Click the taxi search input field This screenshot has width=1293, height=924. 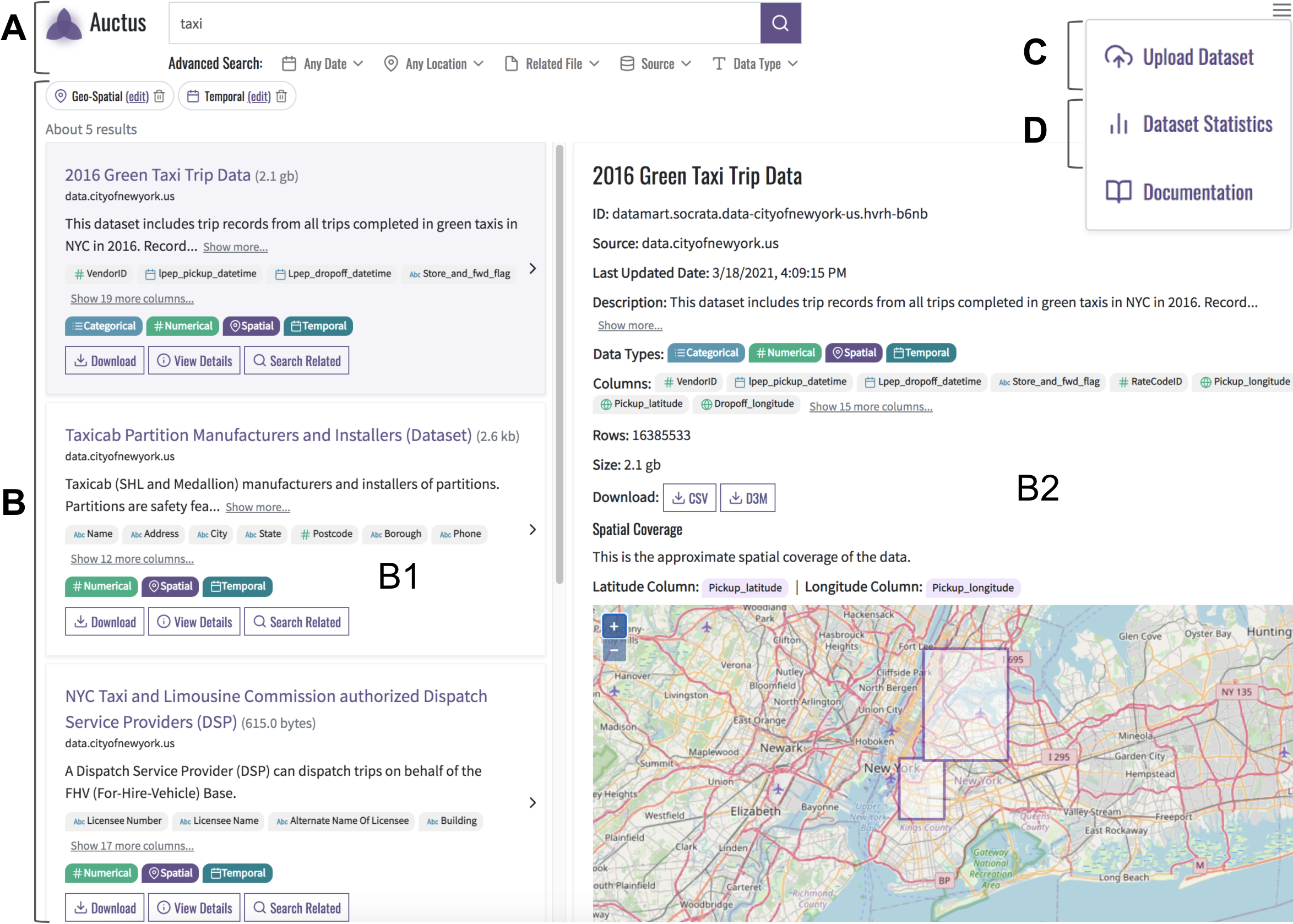tap(464, 23)
